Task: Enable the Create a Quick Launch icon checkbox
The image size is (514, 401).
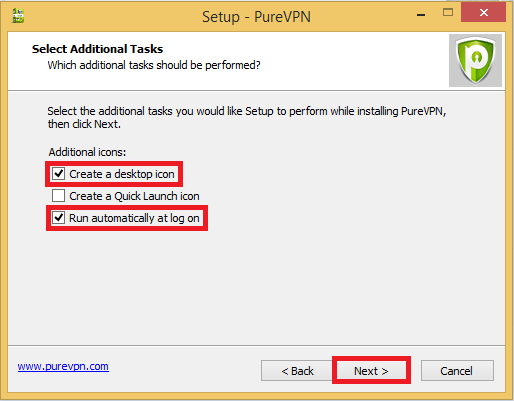Action: 58,196
